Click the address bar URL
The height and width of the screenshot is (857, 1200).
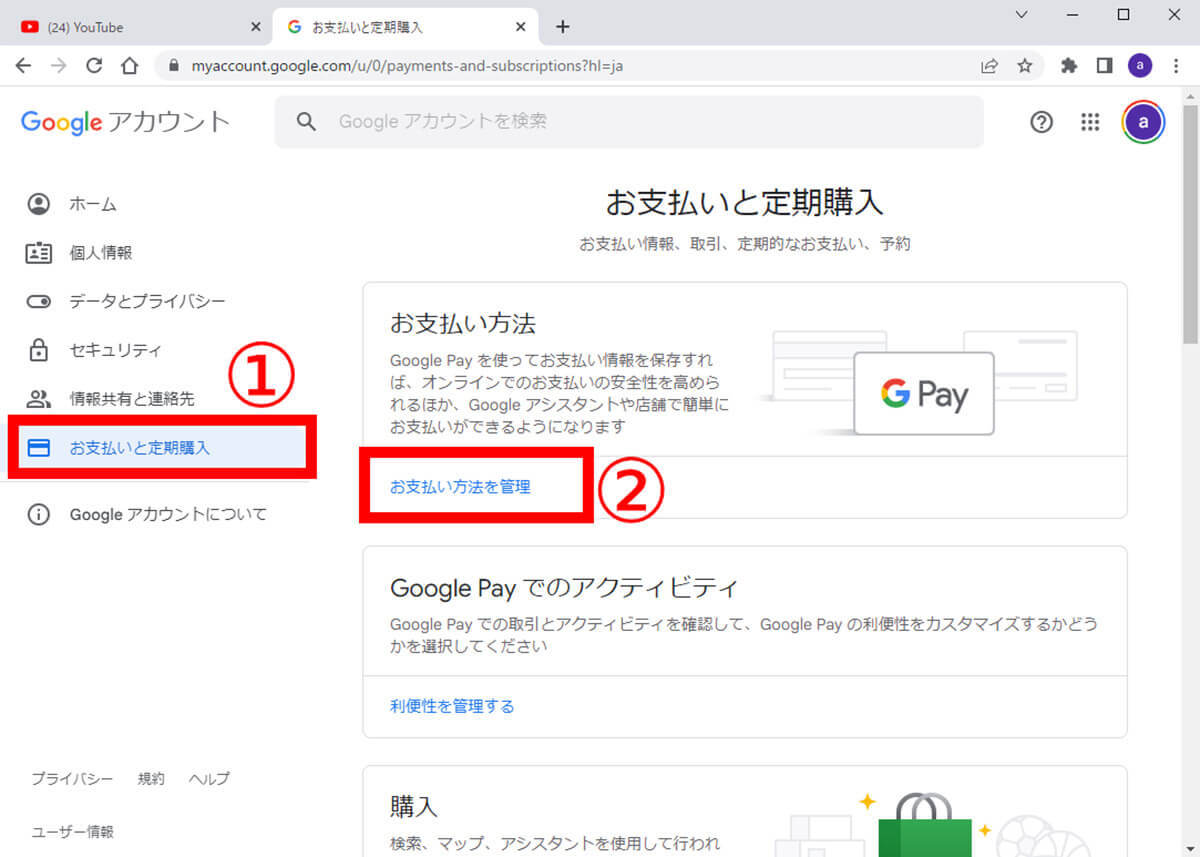click(407, 66)
